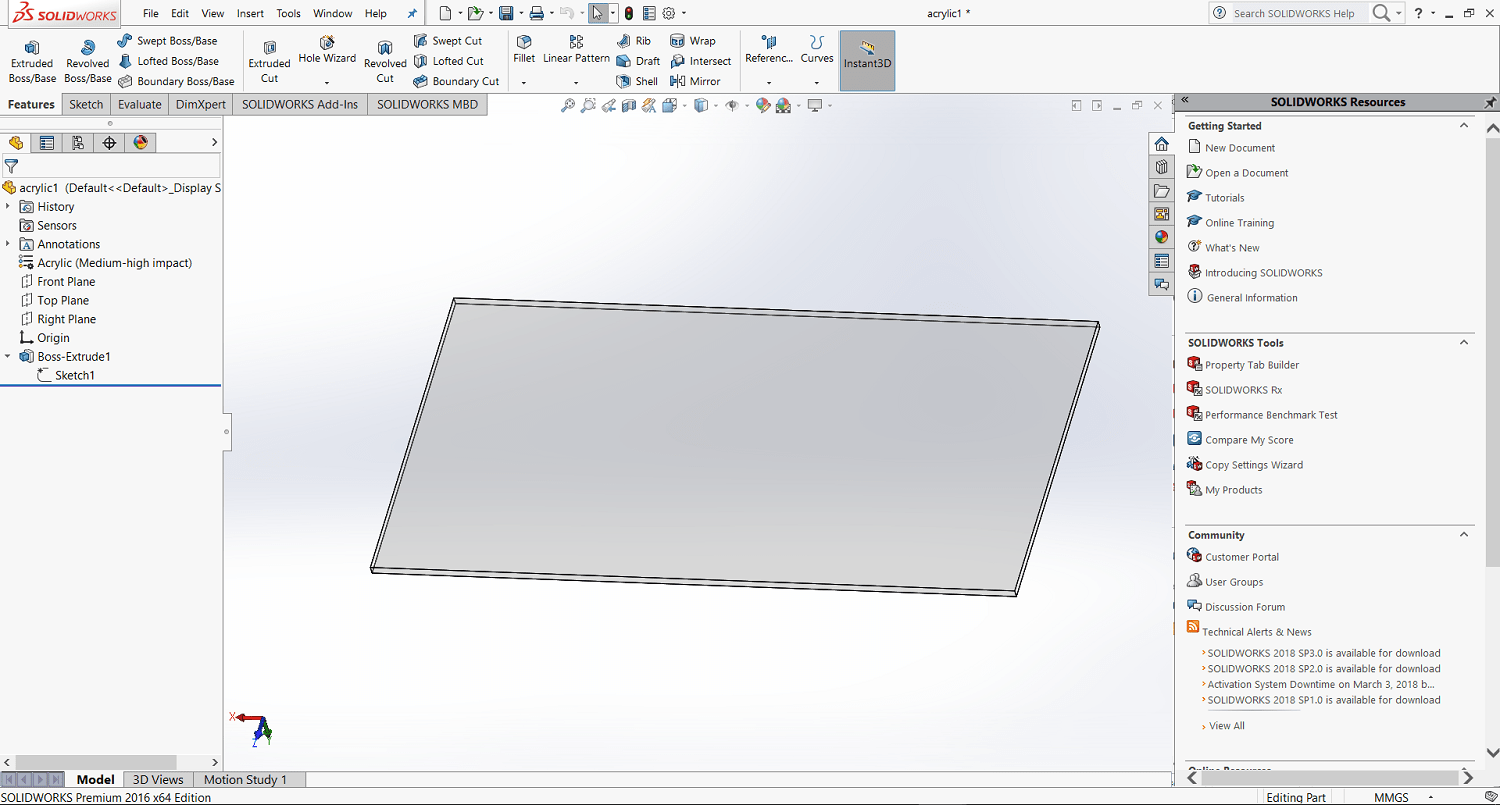Open Design Library in task pane
Image resolution: width=1500 pixels, height=805 pixels.
1161,167
